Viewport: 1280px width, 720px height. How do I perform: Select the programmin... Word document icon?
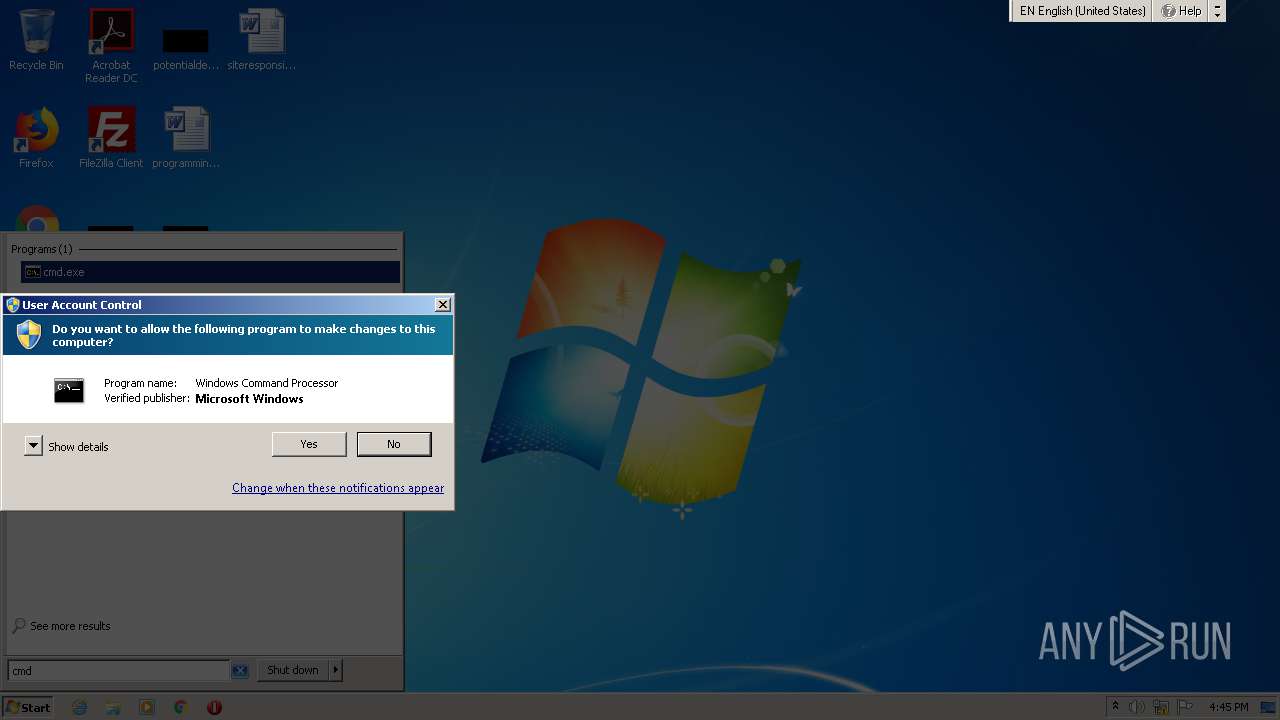pyautogui.click(x=186, y=138)
